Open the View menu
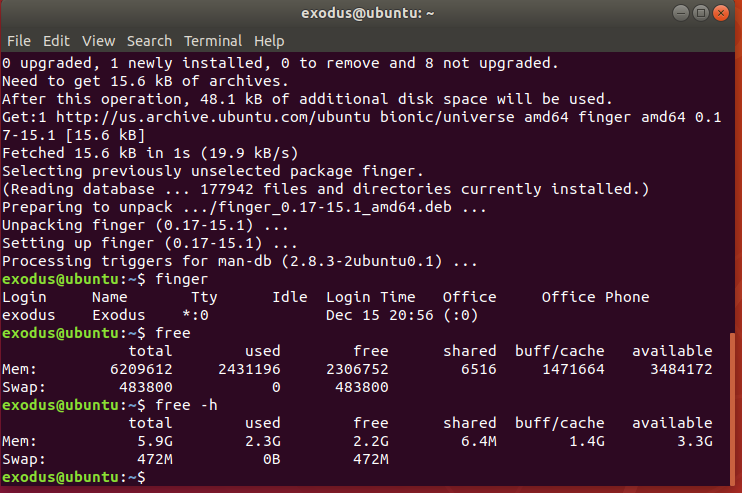This screenshot has width=742, height=493. (x=98, y=41)
